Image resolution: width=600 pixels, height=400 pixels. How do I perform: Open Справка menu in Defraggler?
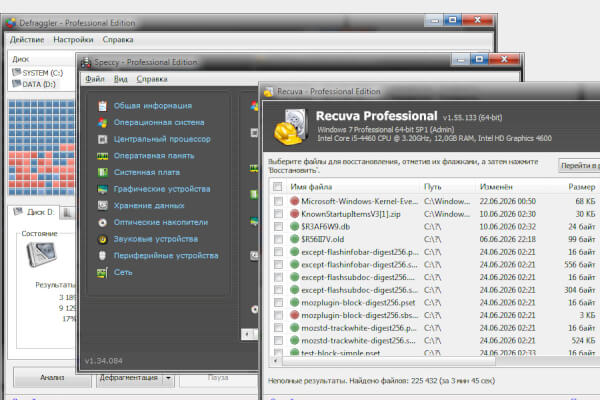coord(118,39)
